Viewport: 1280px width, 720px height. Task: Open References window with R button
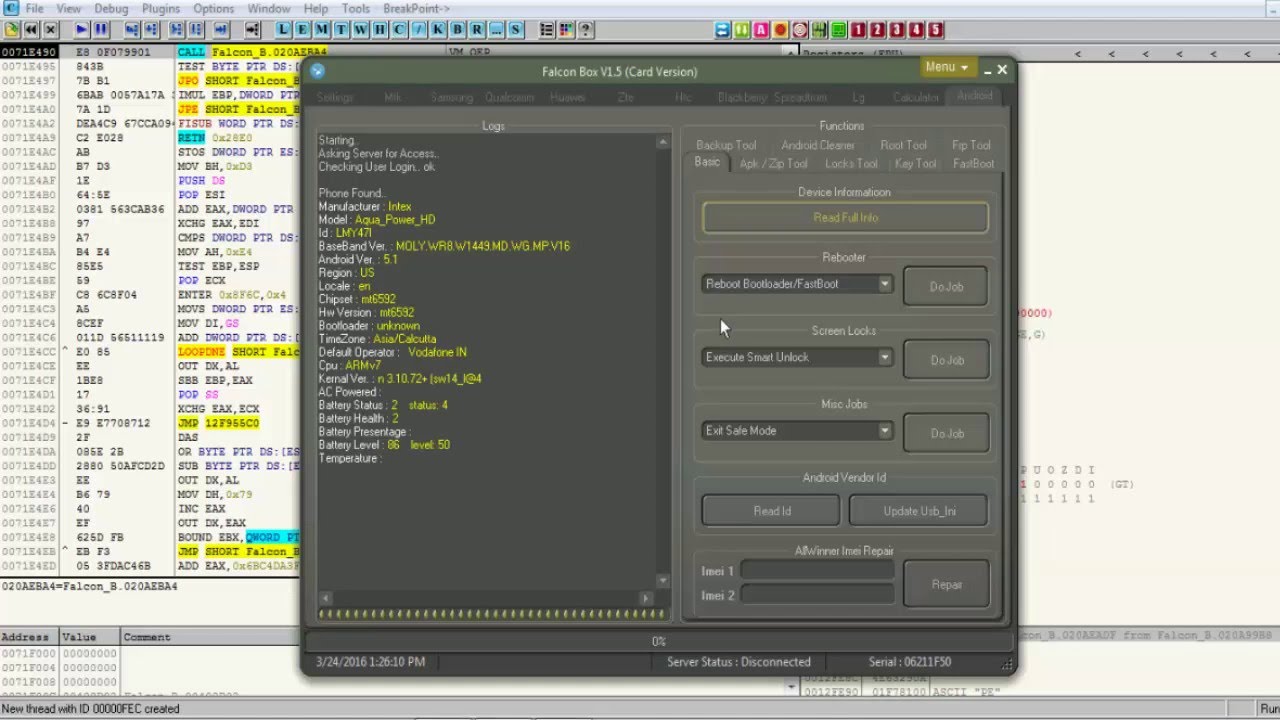[x=477, y=29]
